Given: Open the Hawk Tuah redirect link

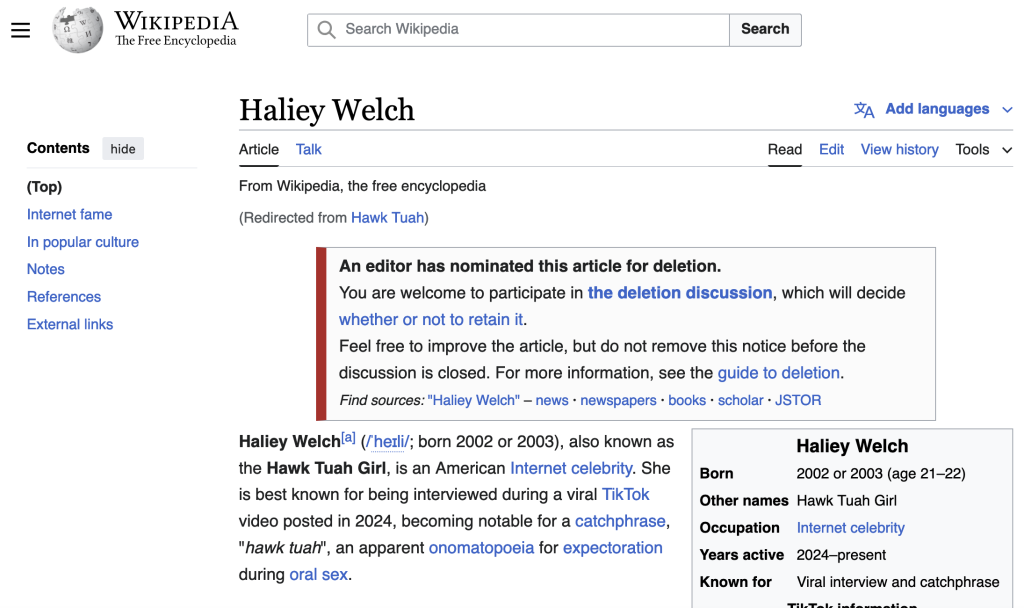Looking at the screenshot, I should click(387, 217).
